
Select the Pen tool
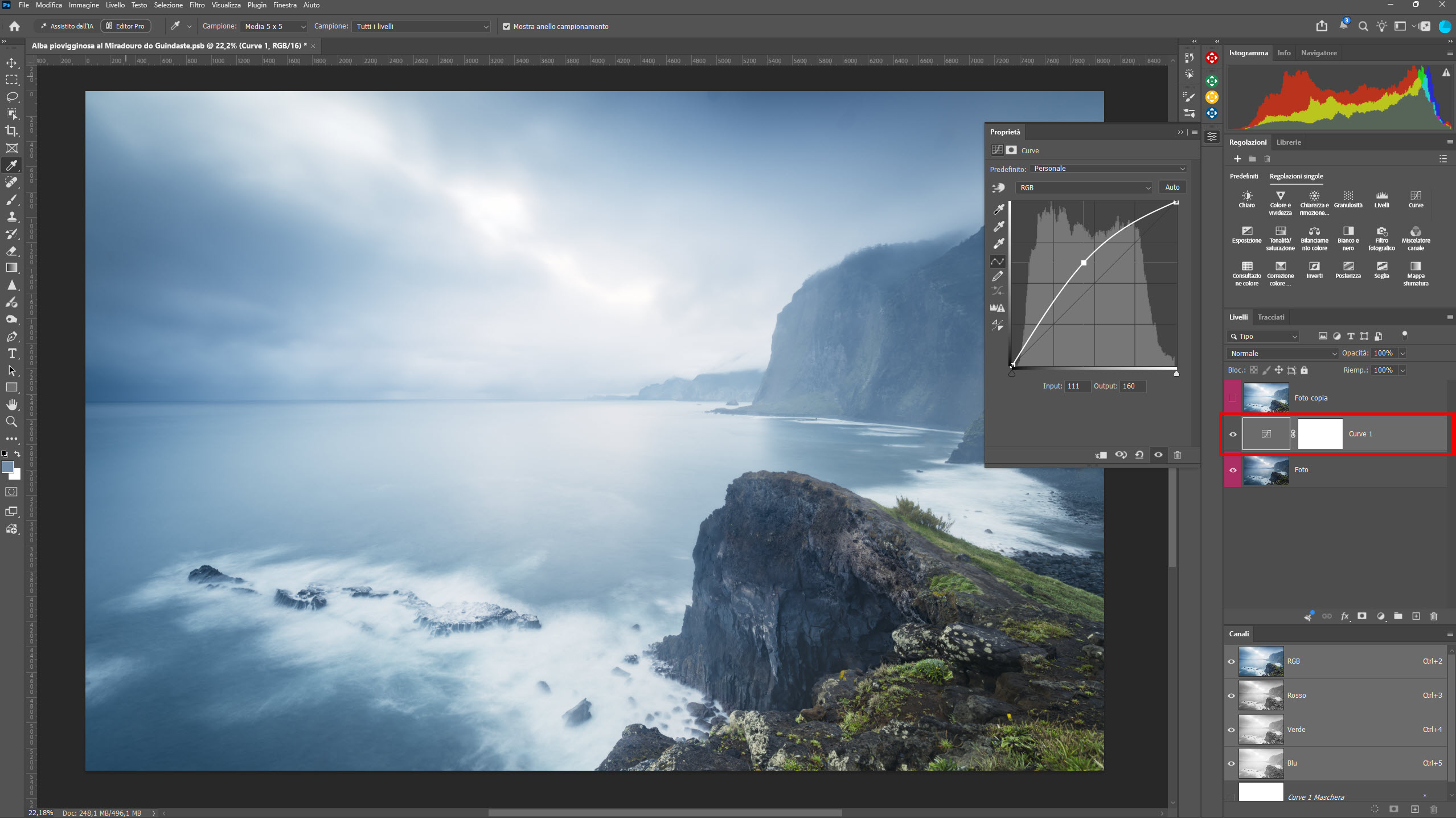pyautogui.click(x=11, y=337)
